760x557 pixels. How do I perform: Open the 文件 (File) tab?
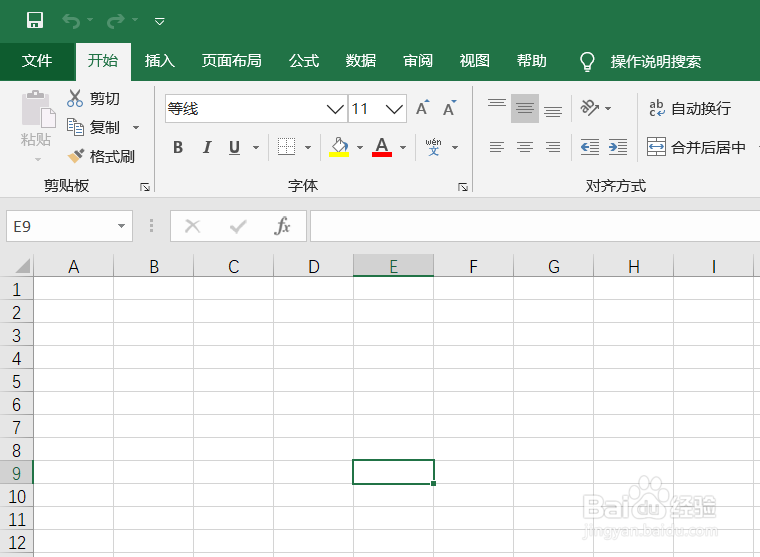coord(37,61)
